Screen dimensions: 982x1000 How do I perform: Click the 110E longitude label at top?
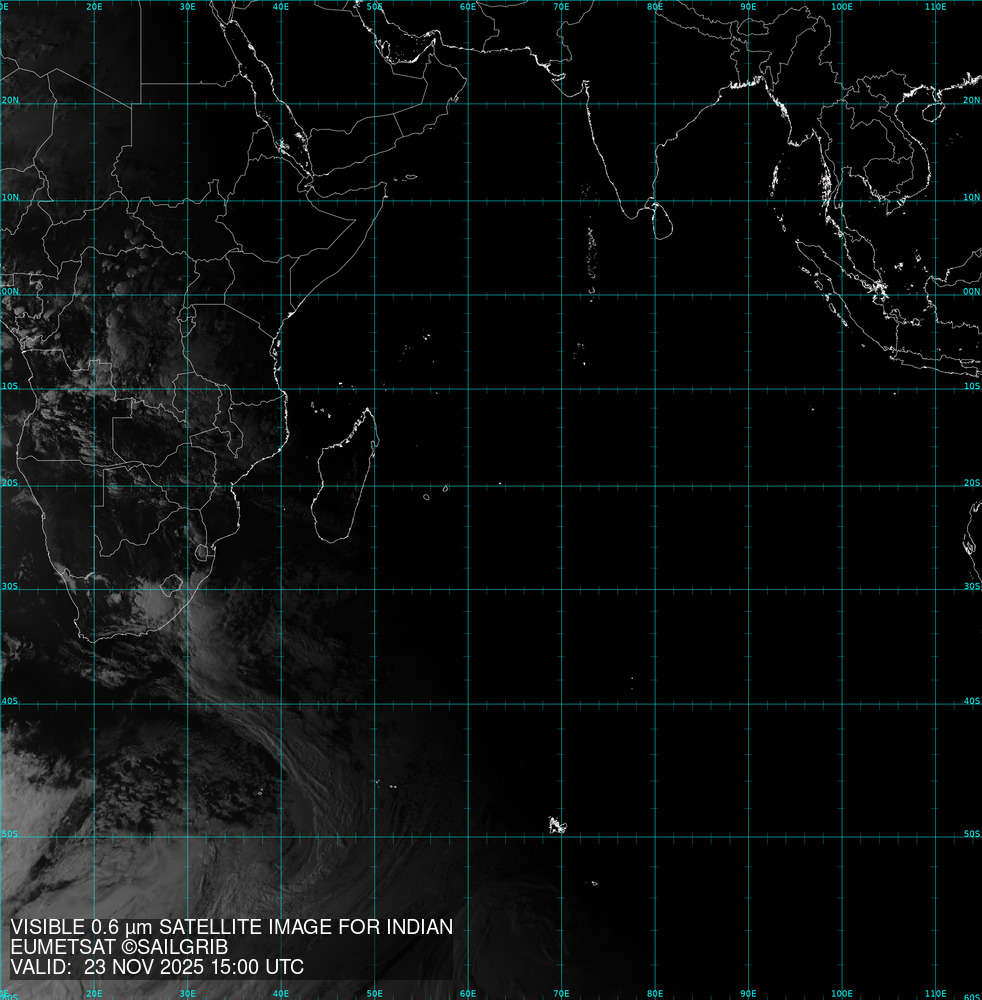[x=935, y=7]
